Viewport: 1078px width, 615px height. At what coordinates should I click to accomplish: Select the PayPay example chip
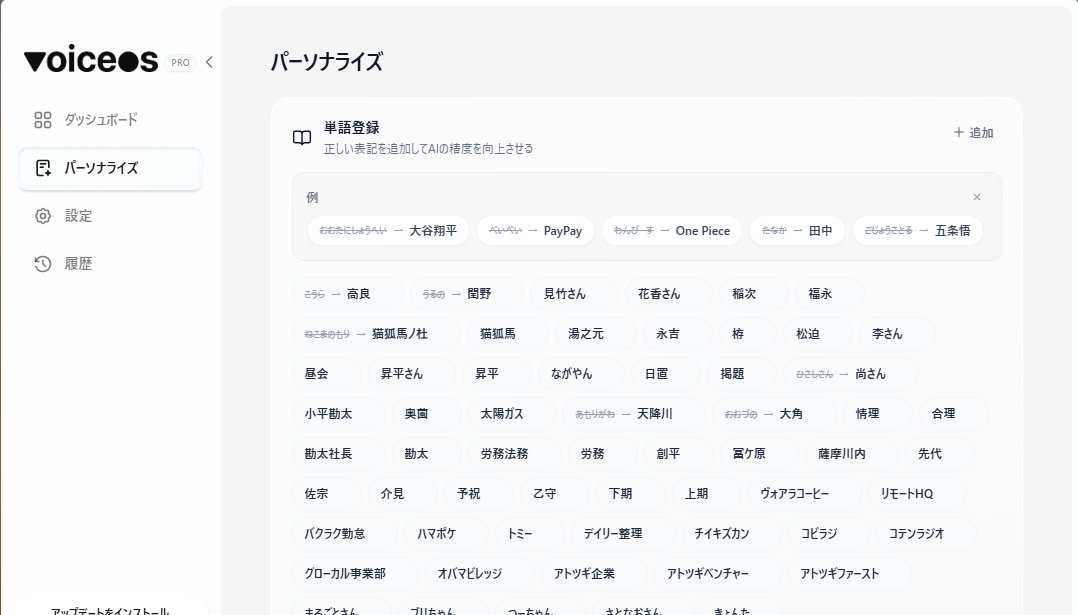pos(535,231)
